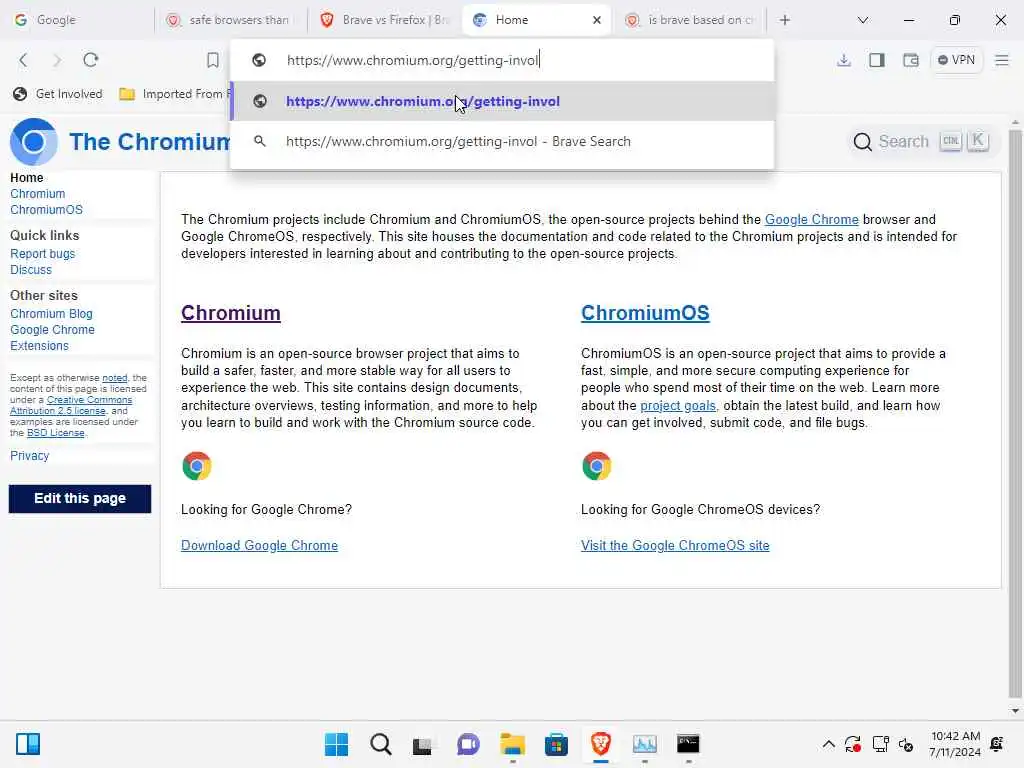Open Creative Commons Attribution 2.5 license link
This screenshot has height=768, width=1024.
click(x=71, y=405)
